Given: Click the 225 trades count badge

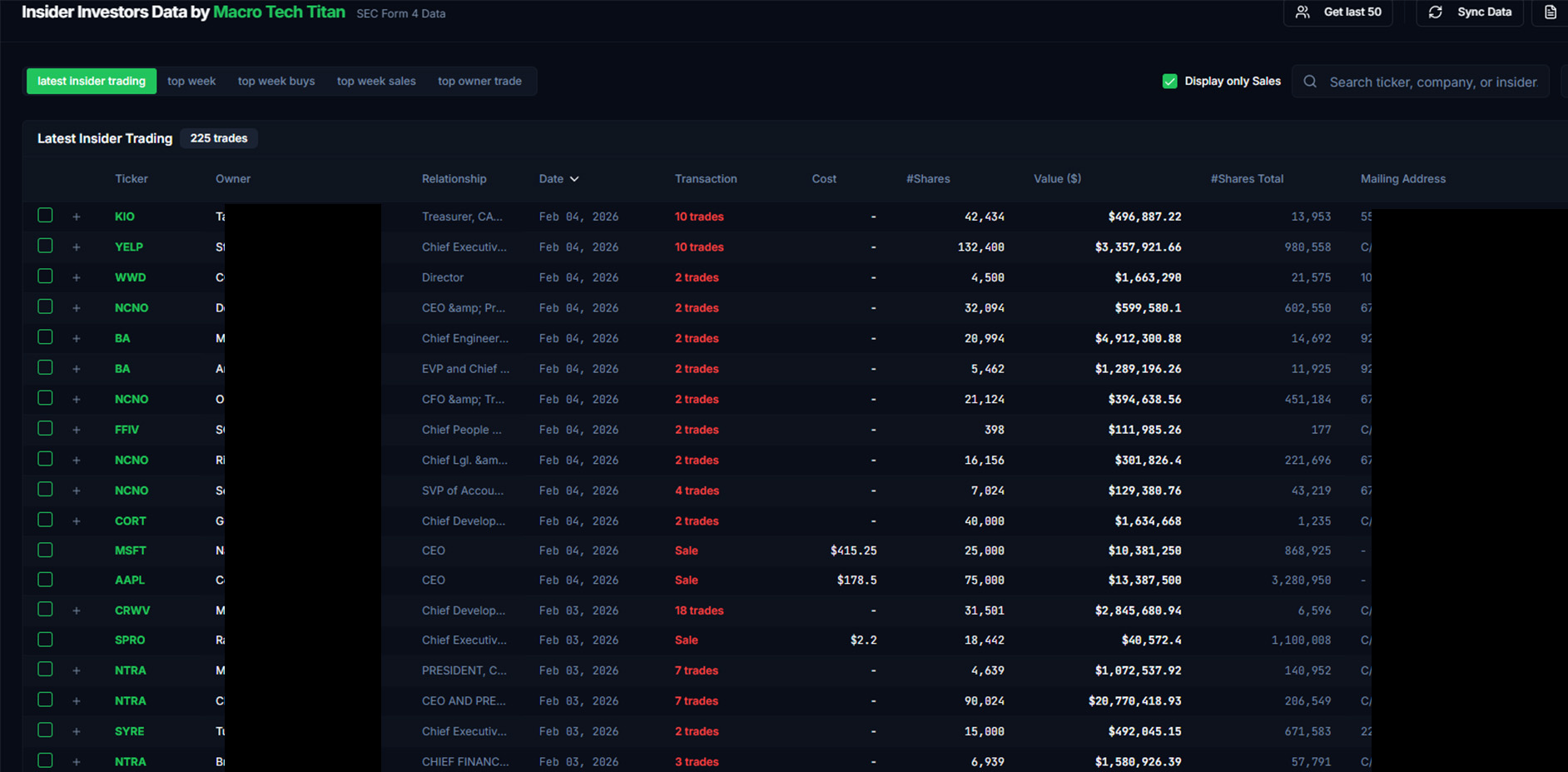Looking at the screenshot, I should coord(219,138).
